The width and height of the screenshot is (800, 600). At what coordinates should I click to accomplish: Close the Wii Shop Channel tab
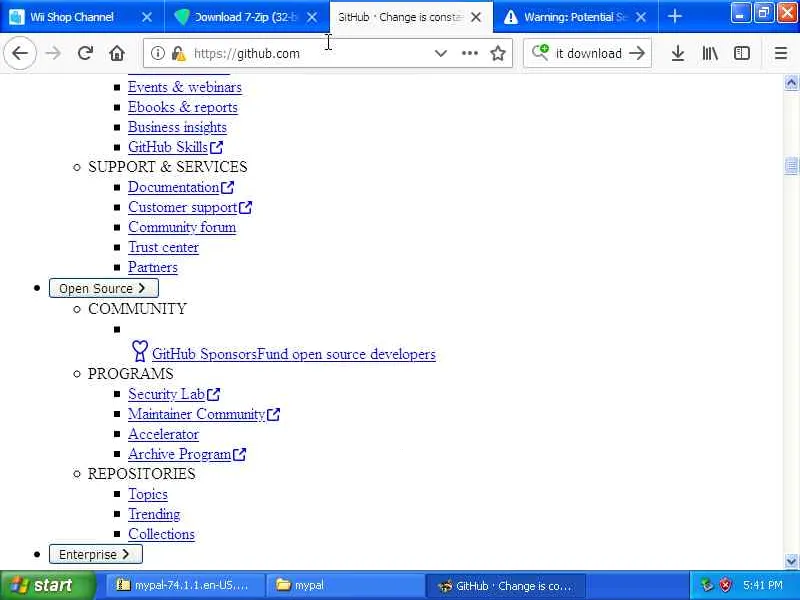[147, 17]
